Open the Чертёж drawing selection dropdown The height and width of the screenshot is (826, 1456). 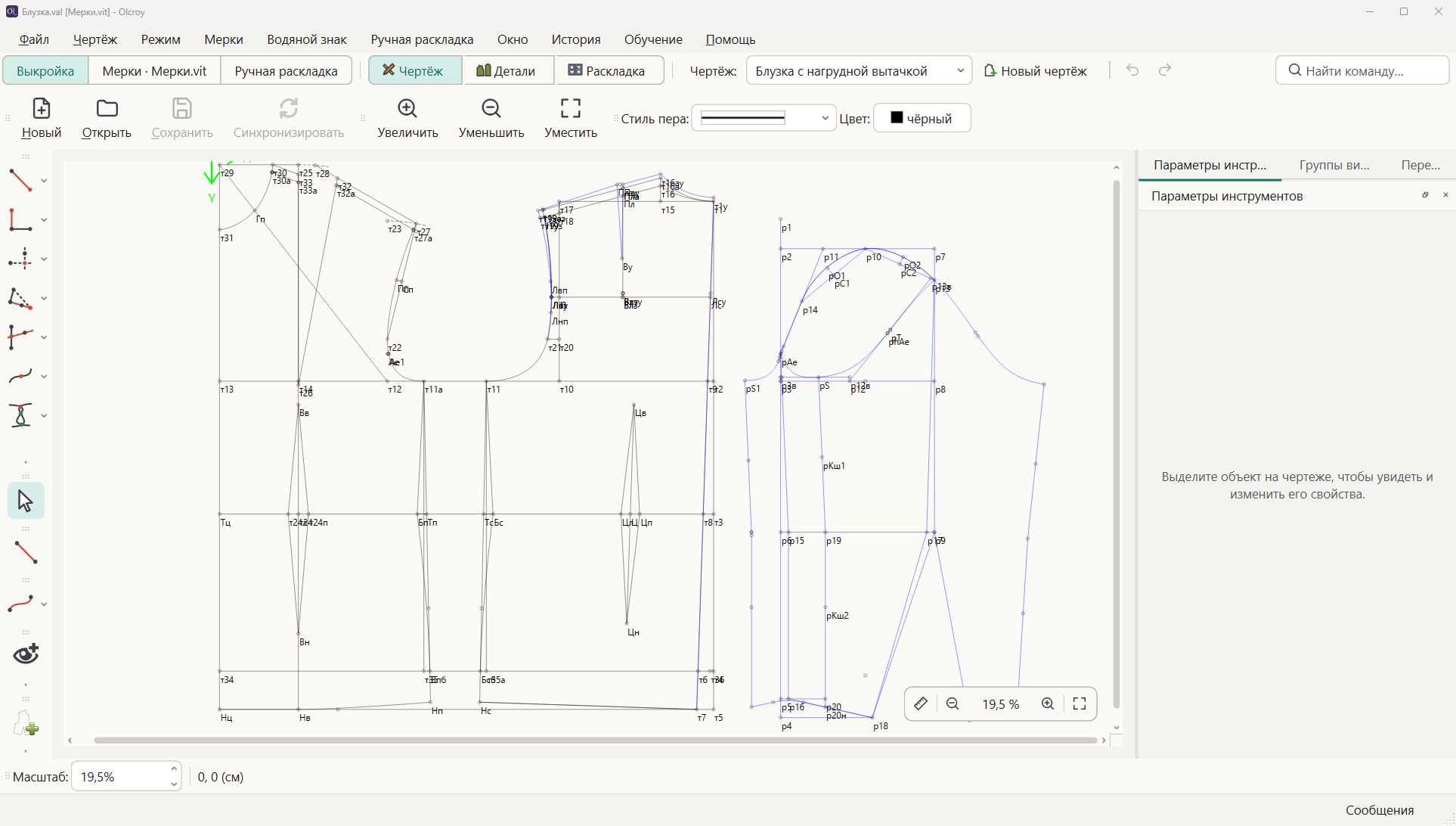[859, 70]
